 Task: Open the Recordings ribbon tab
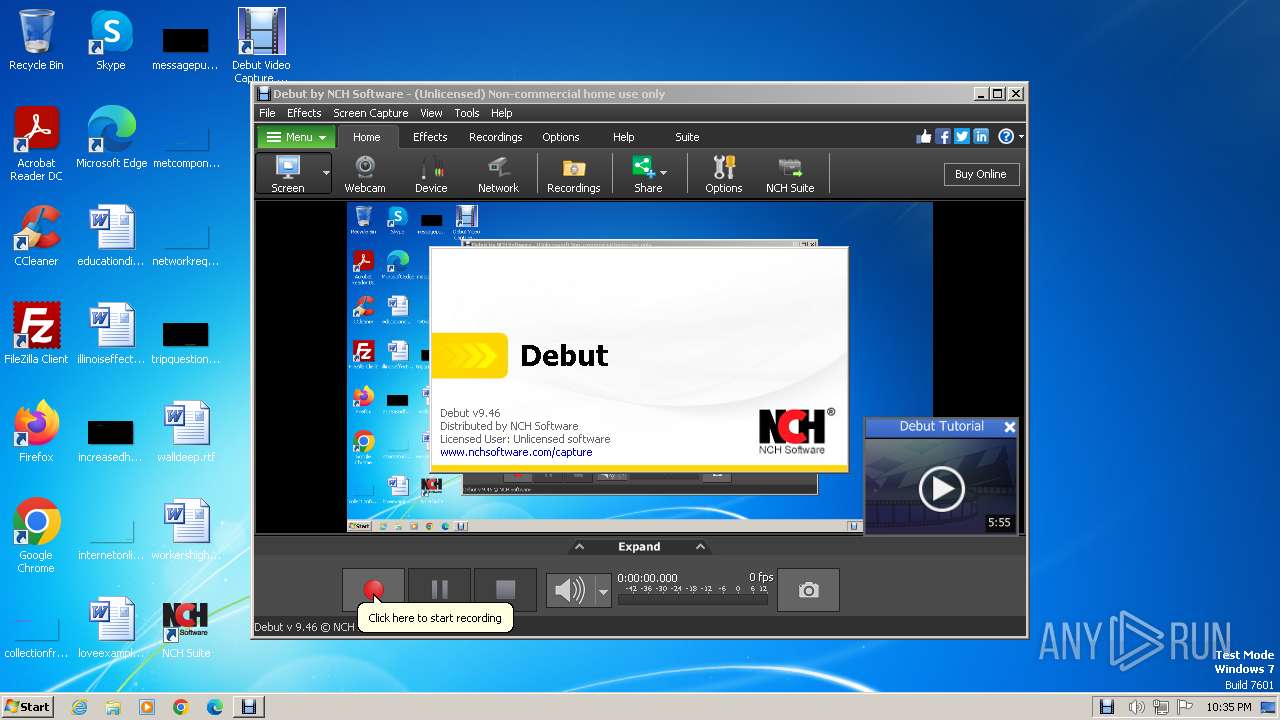pos(496,137)
